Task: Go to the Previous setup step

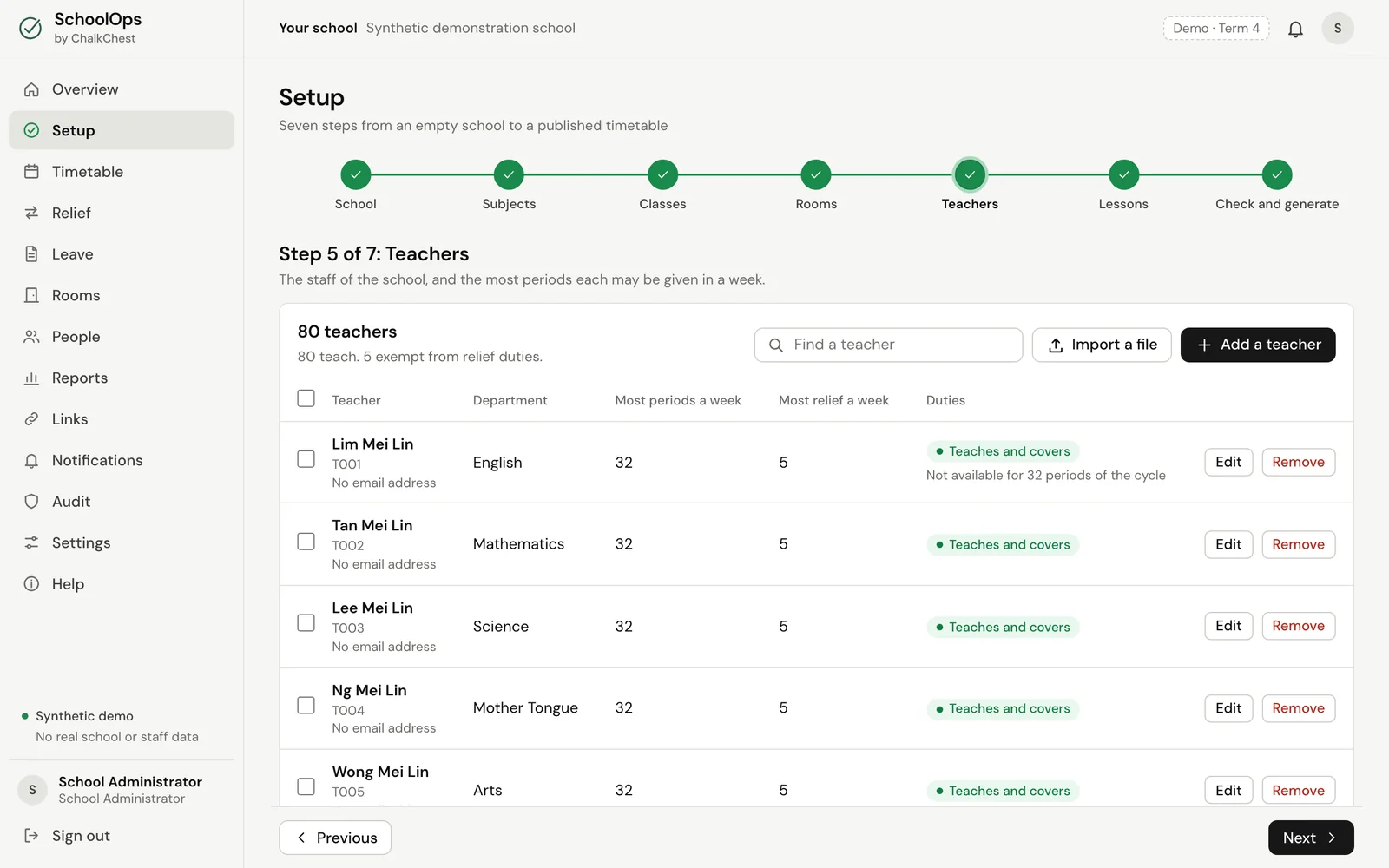Action: click(335, 838)
